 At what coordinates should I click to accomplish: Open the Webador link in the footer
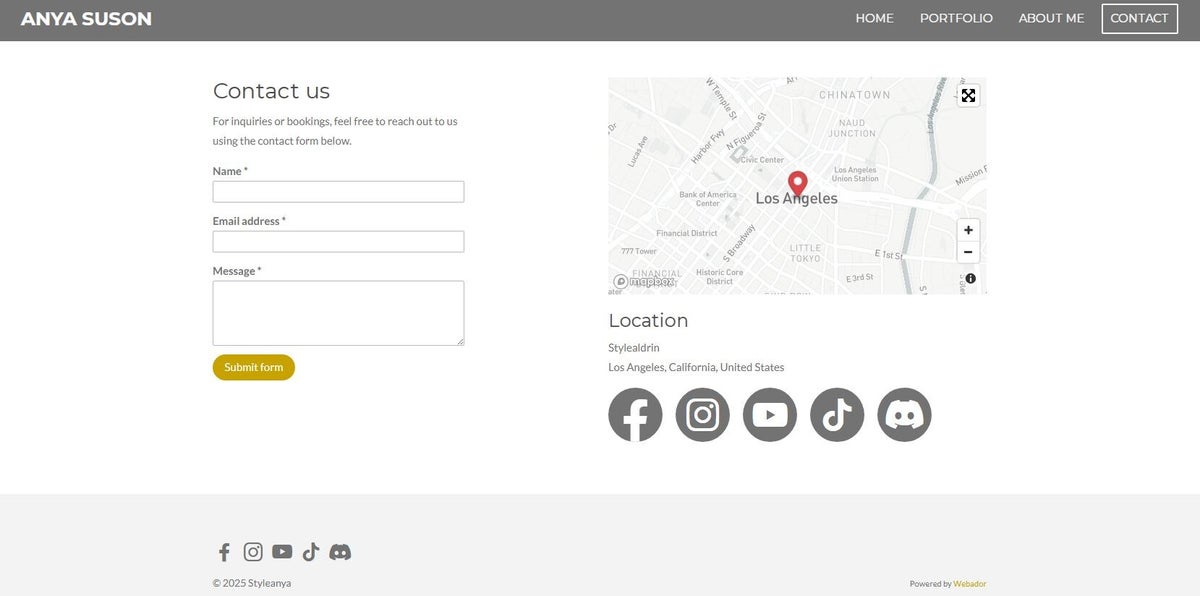click(968, 583)
